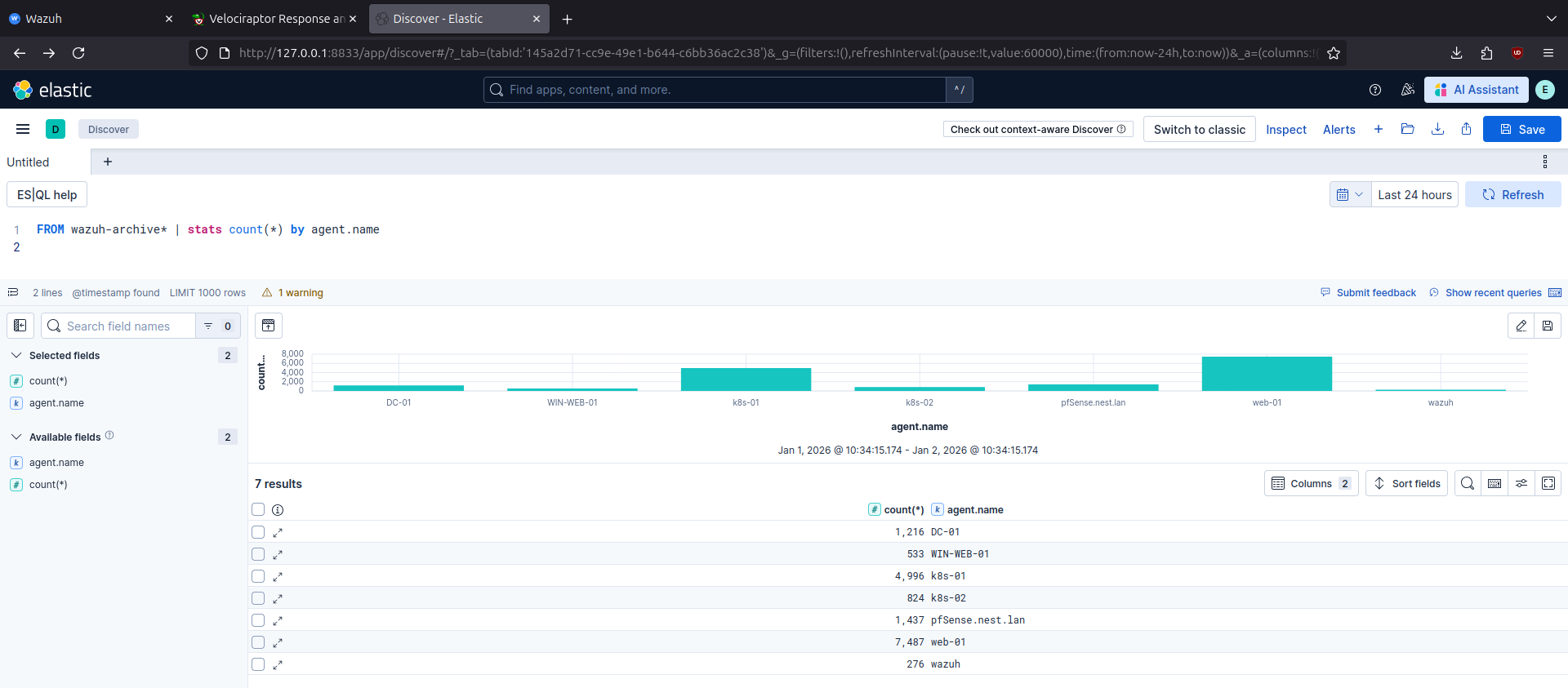Open the user avatar E menu

1545,90
